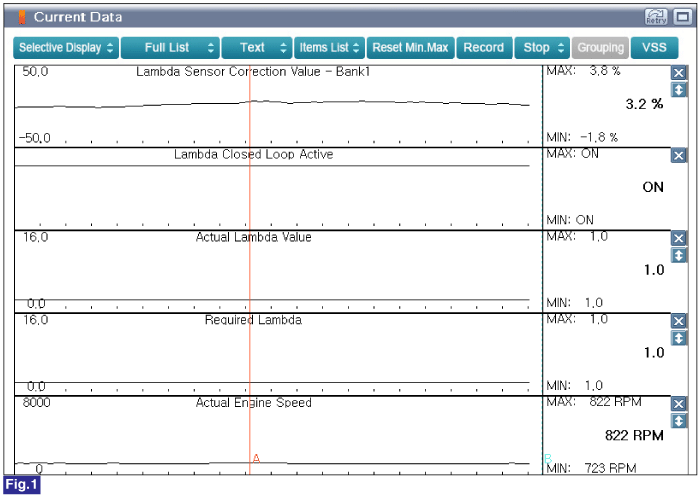Open the Stop dropdown button

click(542, 48)
